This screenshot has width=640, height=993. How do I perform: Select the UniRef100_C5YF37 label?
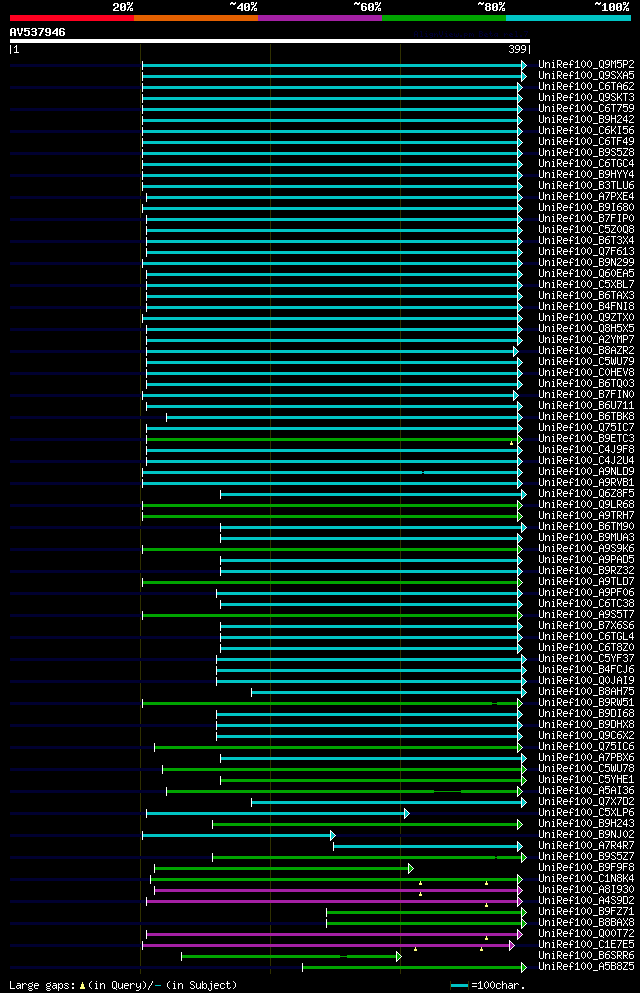pyautogui.click(x=586, y=659)
